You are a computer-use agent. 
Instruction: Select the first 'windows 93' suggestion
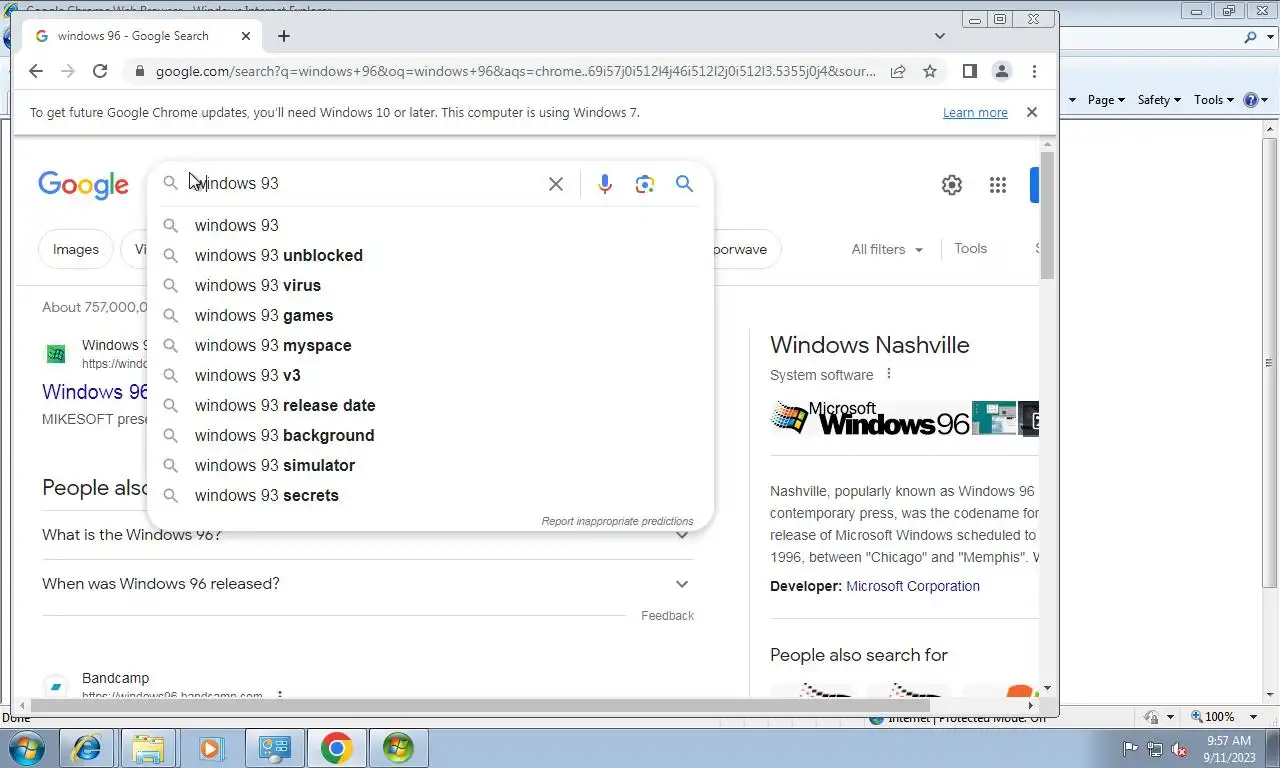[430, 225]
